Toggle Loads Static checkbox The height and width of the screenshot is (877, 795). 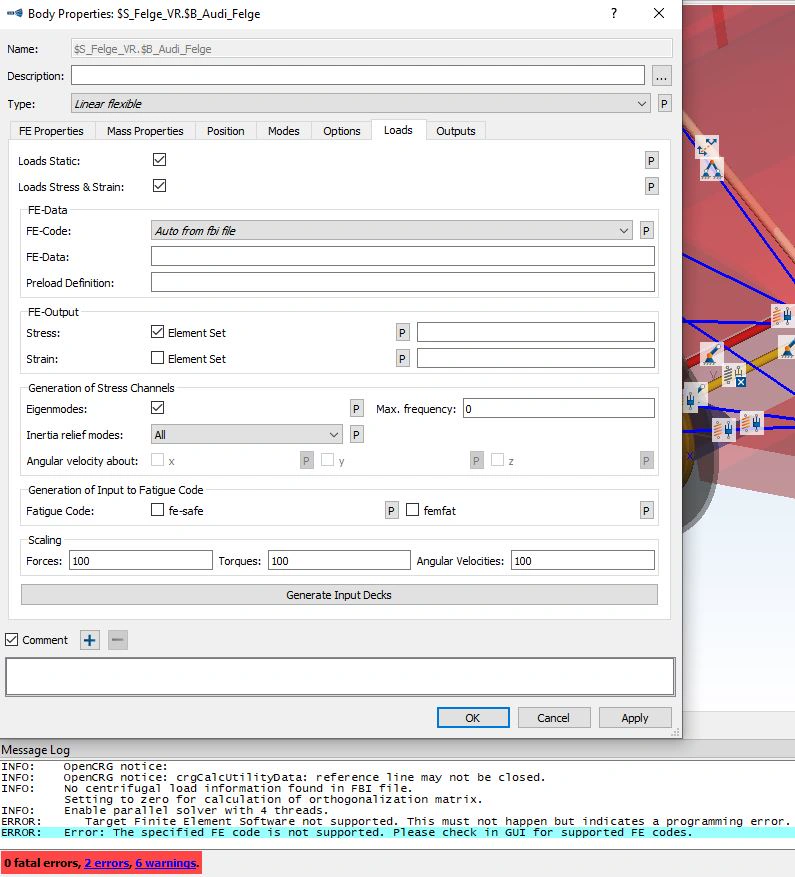pos(159,160)
